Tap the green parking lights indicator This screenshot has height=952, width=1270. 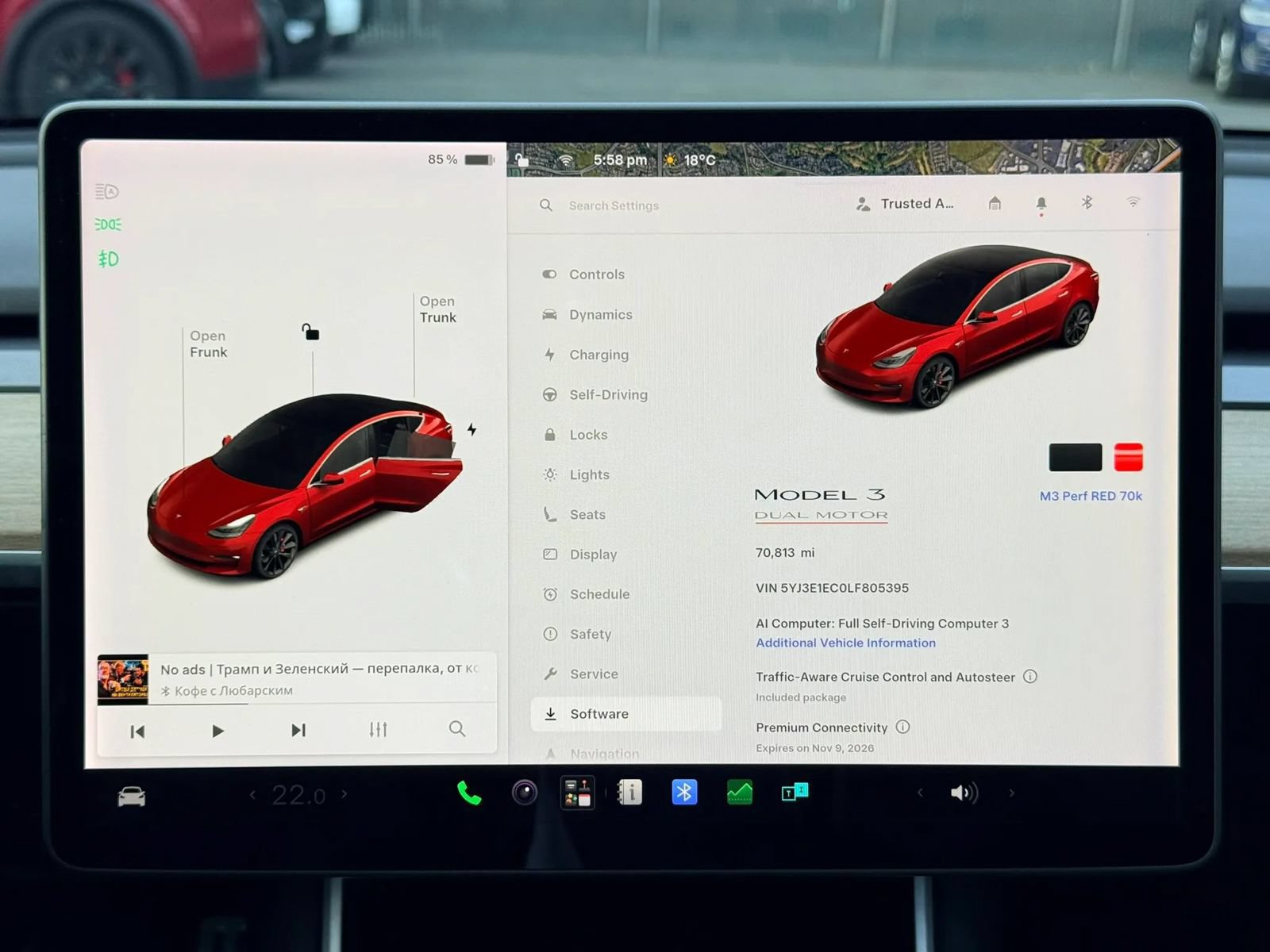[x=108, y=225]
